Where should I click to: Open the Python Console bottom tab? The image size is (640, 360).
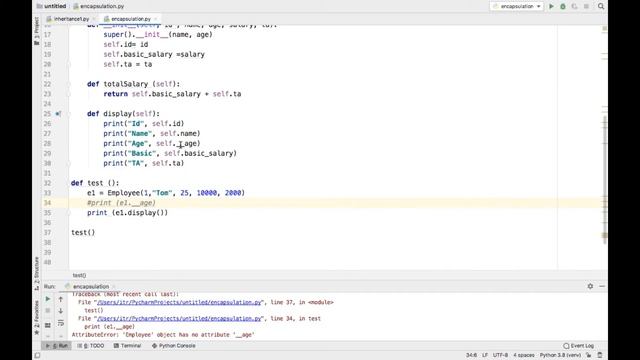coord(173,346)
